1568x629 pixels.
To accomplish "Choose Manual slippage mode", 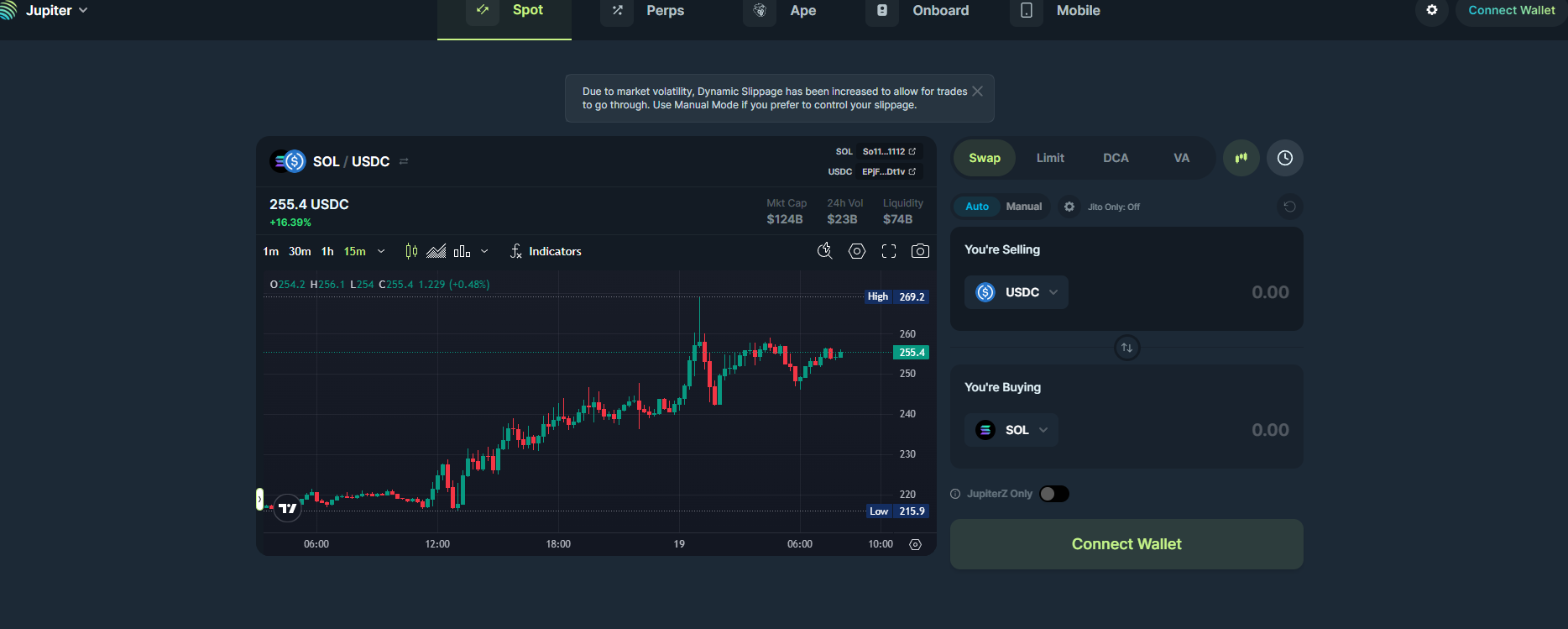I will (1024, 207).
